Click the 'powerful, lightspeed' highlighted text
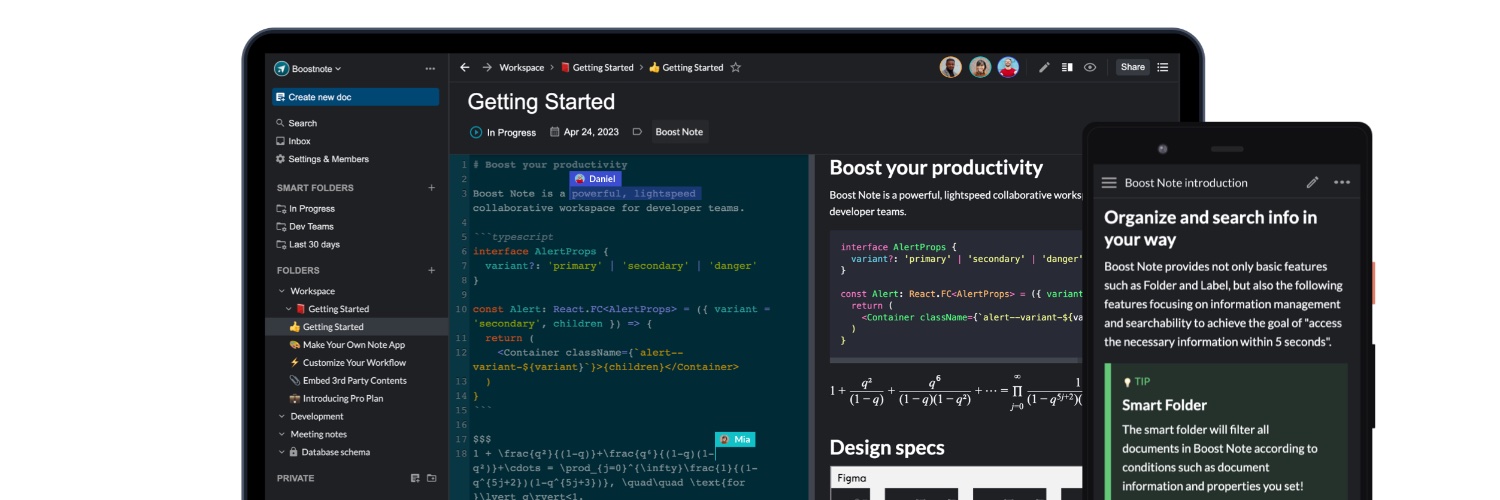The height and width of the screenshot is (500, 1500). click(x=635, y=194)
